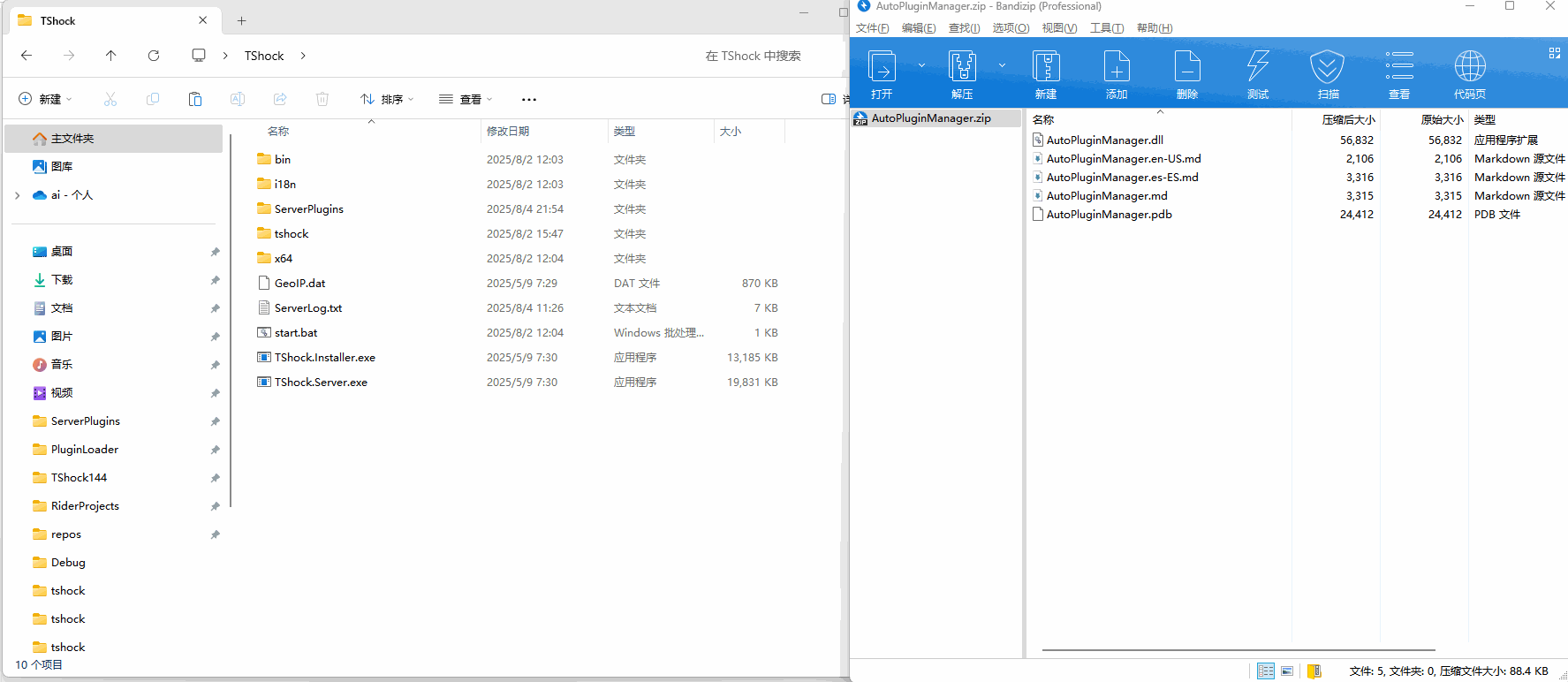Viewport: 1568px width, 682px height.
Task: Click the Delete trash icon in Explorer
Action: (x=322, y=99)
